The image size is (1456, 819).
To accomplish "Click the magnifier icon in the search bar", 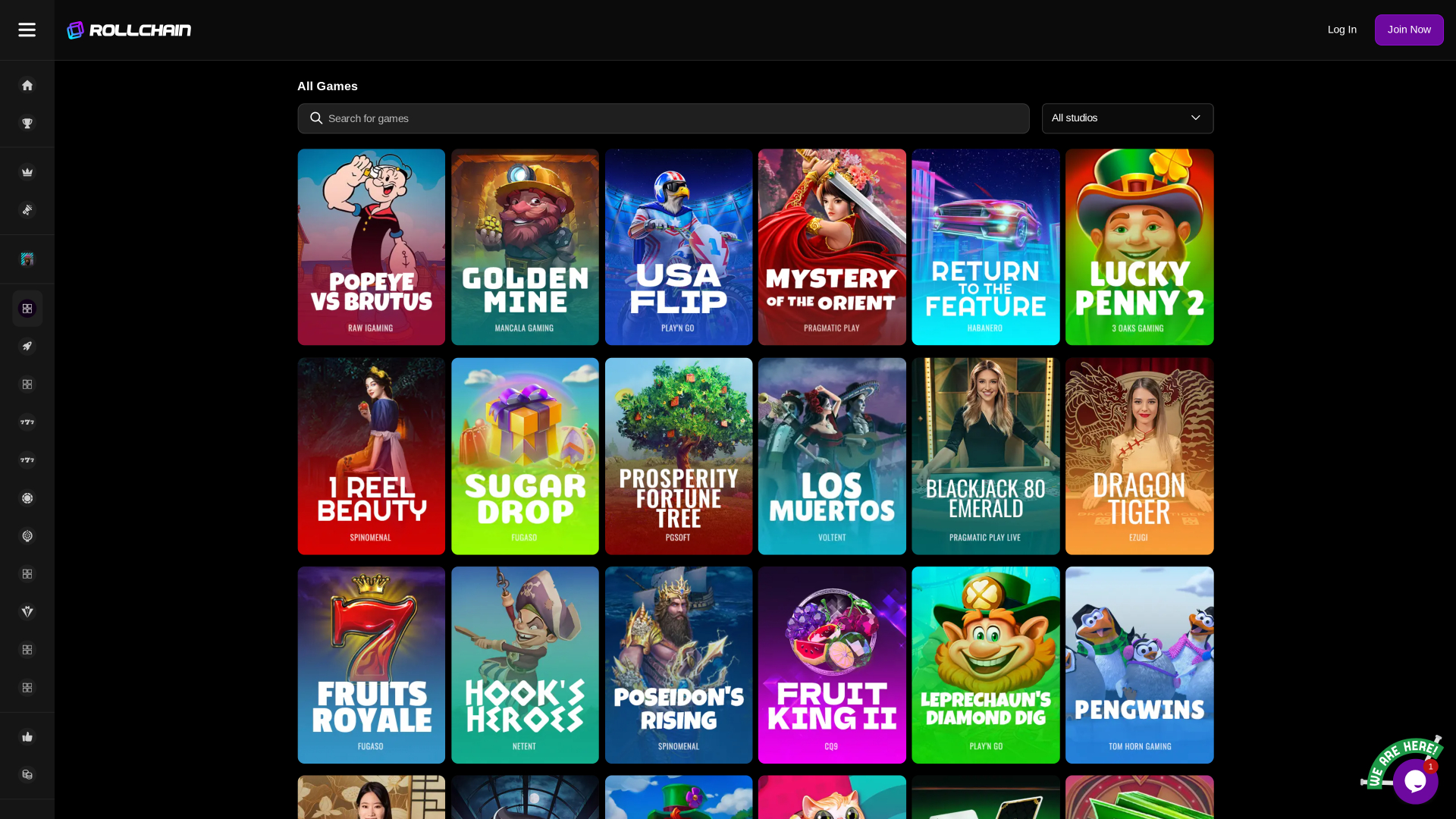I will click(x=316, y=118).
